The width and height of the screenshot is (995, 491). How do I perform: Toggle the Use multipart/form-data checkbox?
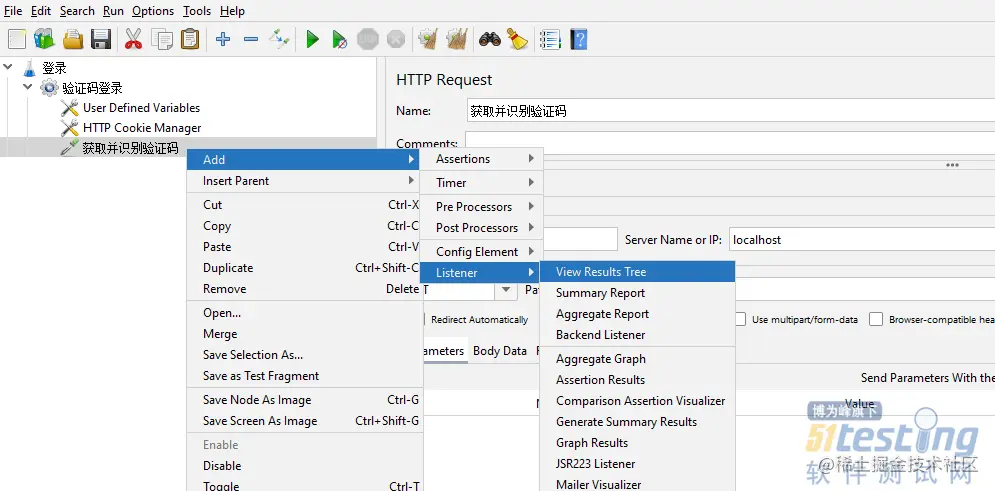tap(740, 319)
